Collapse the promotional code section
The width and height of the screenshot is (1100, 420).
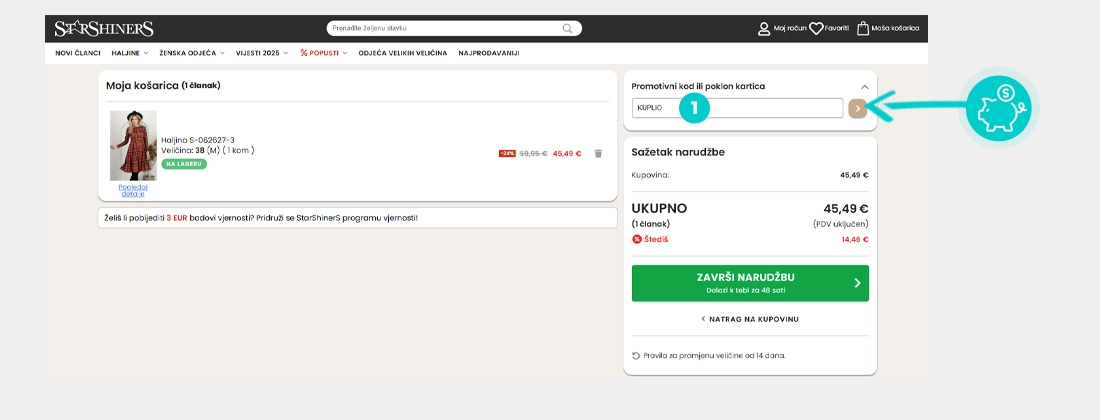[x=864, y=87]
